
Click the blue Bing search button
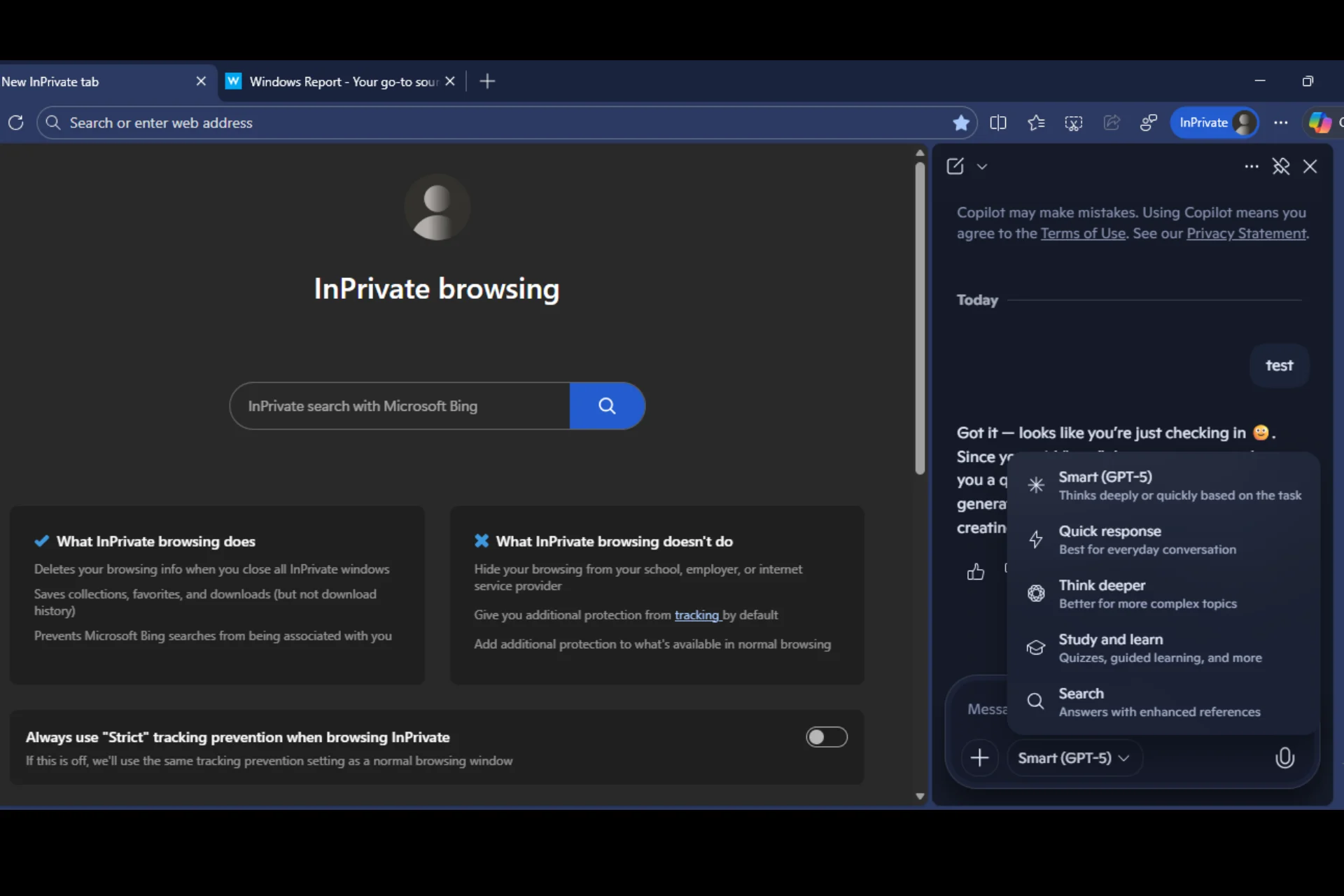pyautogui.click(x=606, y=406)
